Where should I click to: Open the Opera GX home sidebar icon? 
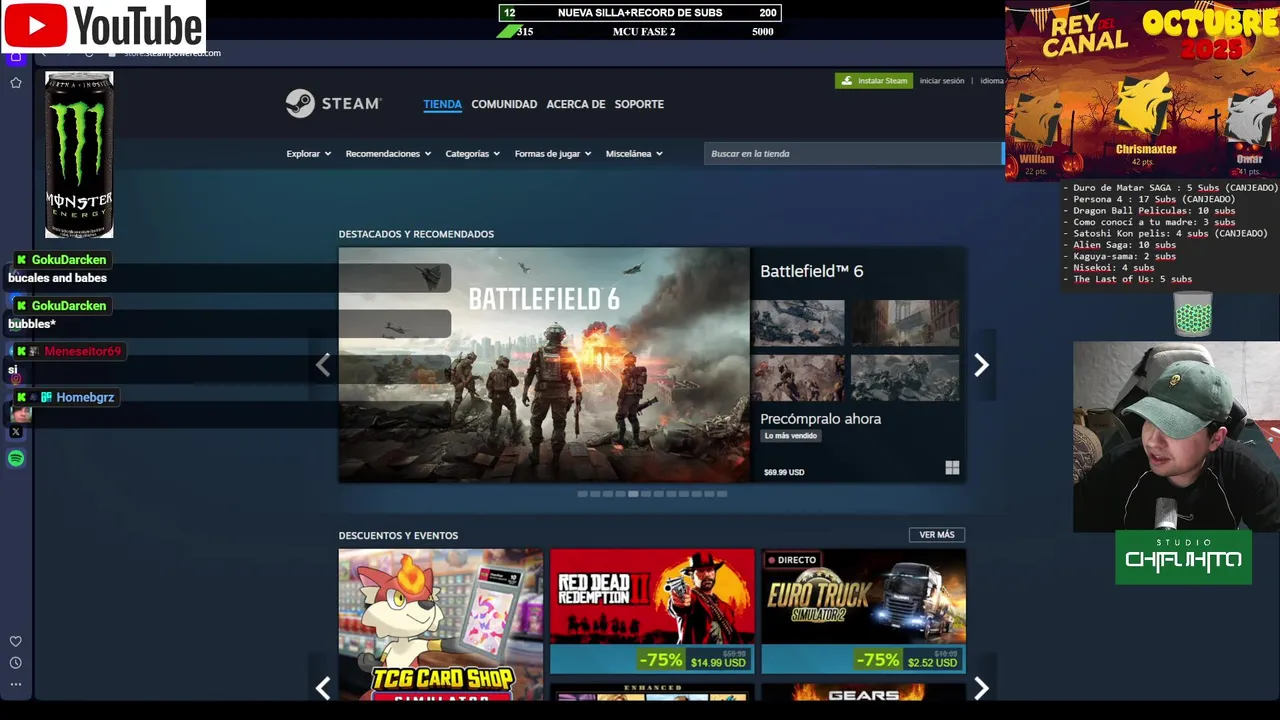(15, 57)
